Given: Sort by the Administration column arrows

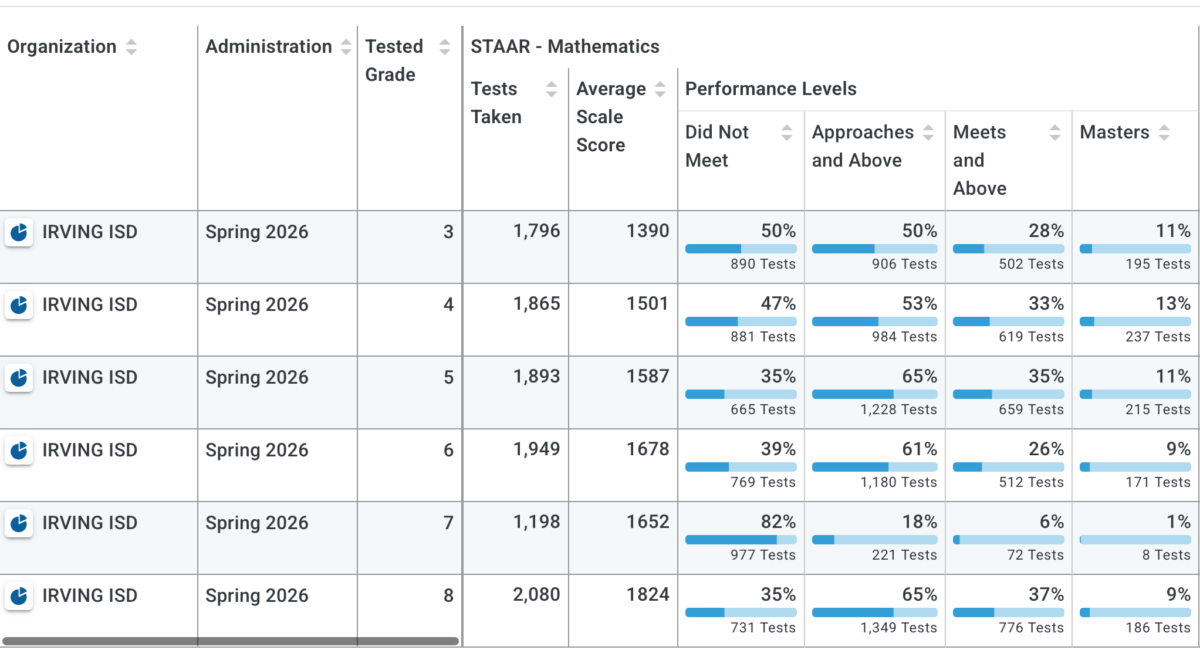Looking at the screenshot, I should pos(346,47).
